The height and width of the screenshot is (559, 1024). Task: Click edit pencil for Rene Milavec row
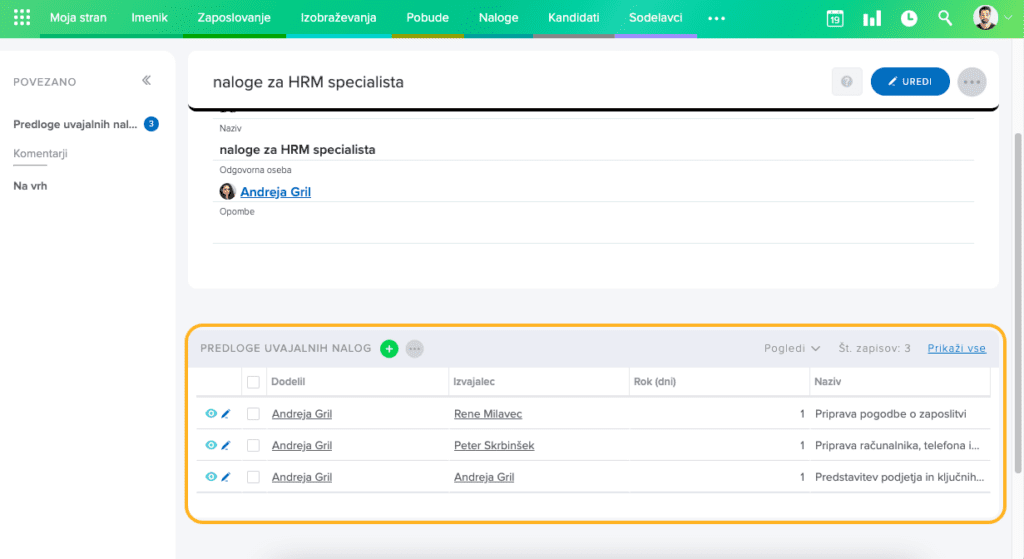pos(225,414)
